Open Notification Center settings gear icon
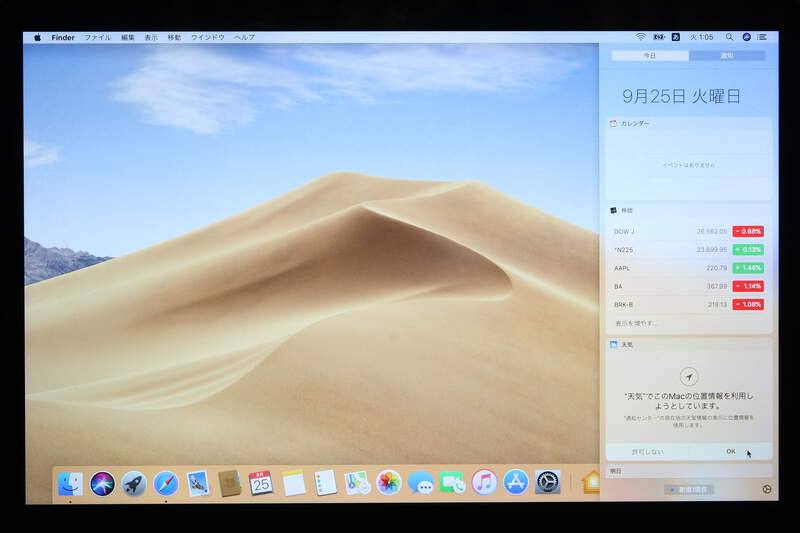This screenshot has height=533, width=800. click(766, 489)
